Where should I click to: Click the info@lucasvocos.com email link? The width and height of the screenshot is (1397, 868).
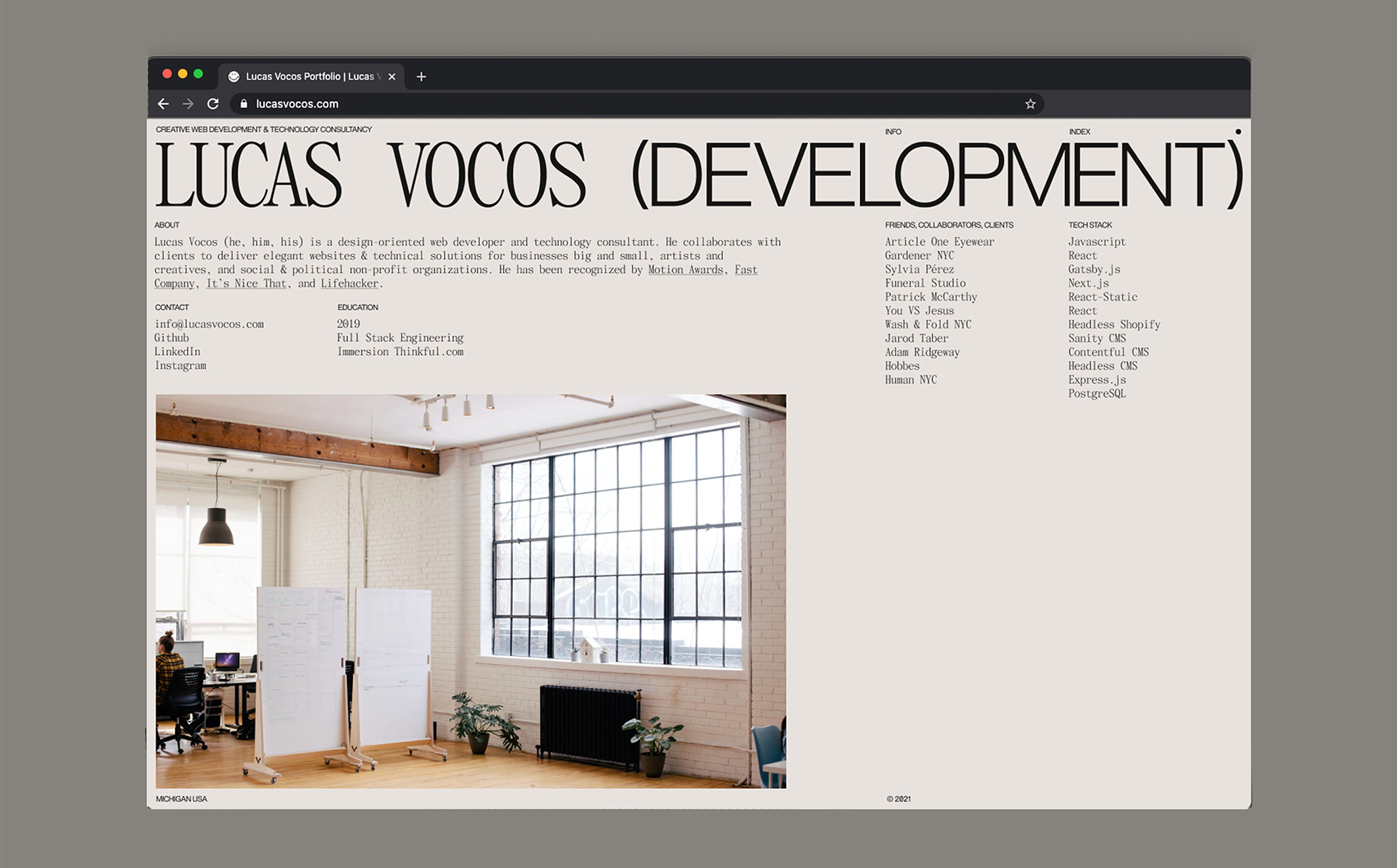tap(209, 324)
